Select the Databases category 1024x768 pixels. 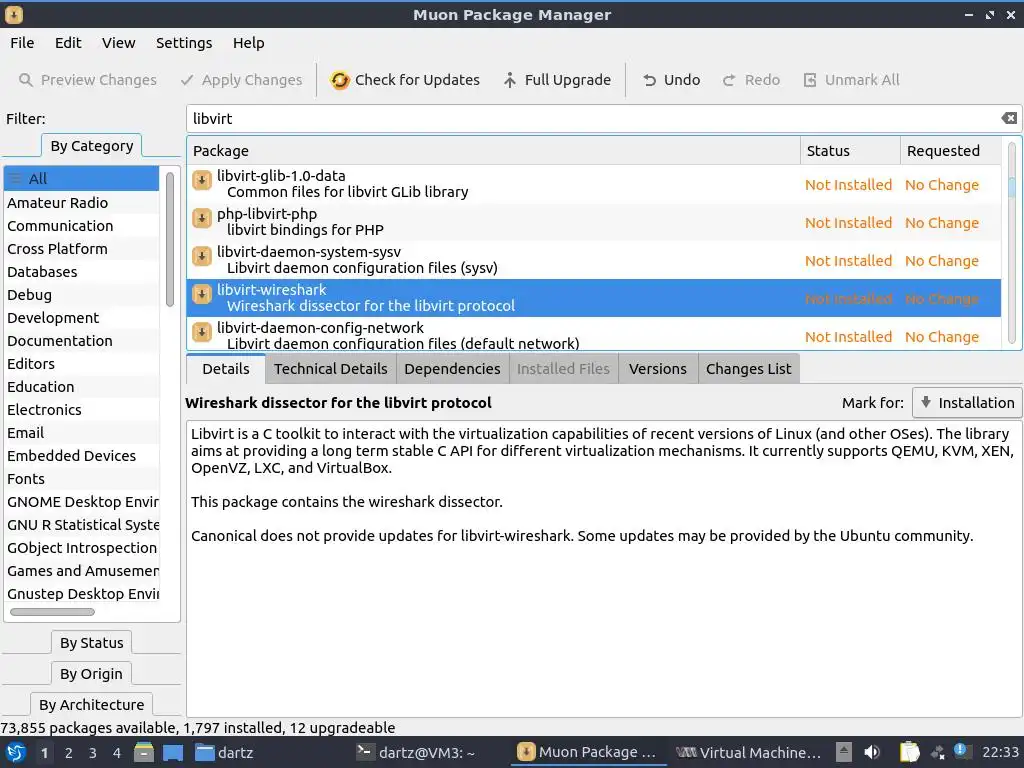click(x=82, y=272)
